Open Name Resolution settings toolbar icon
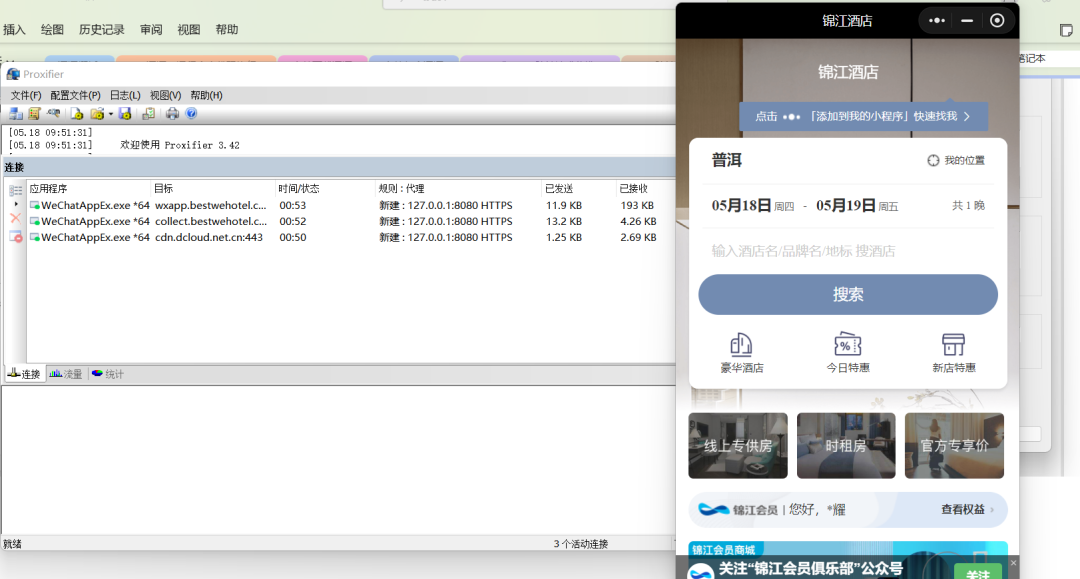Image resolution: width=1080 pixels, height=579 pixels. pos(53,114)
